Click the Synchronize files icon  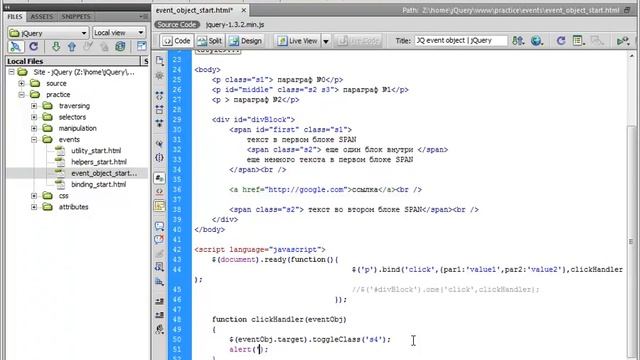120,47
